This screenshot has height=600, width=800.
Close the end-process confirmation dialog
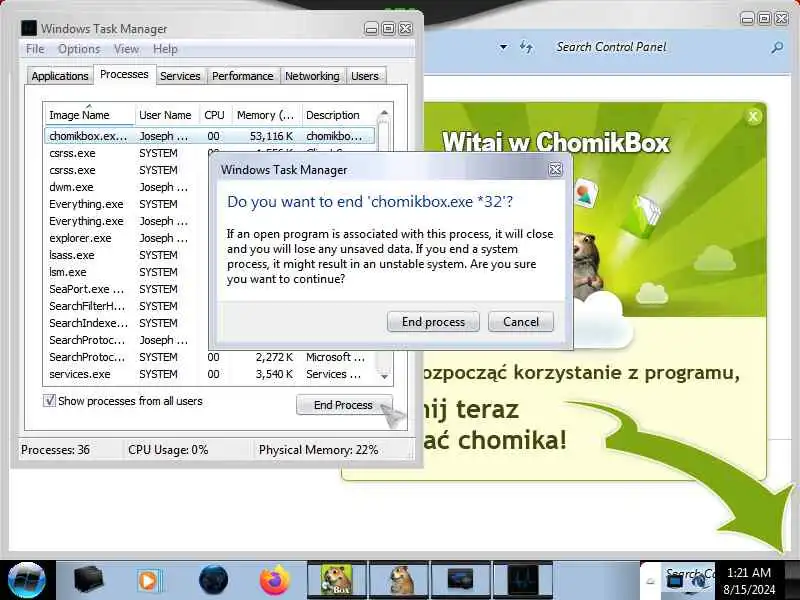[555, 169]
